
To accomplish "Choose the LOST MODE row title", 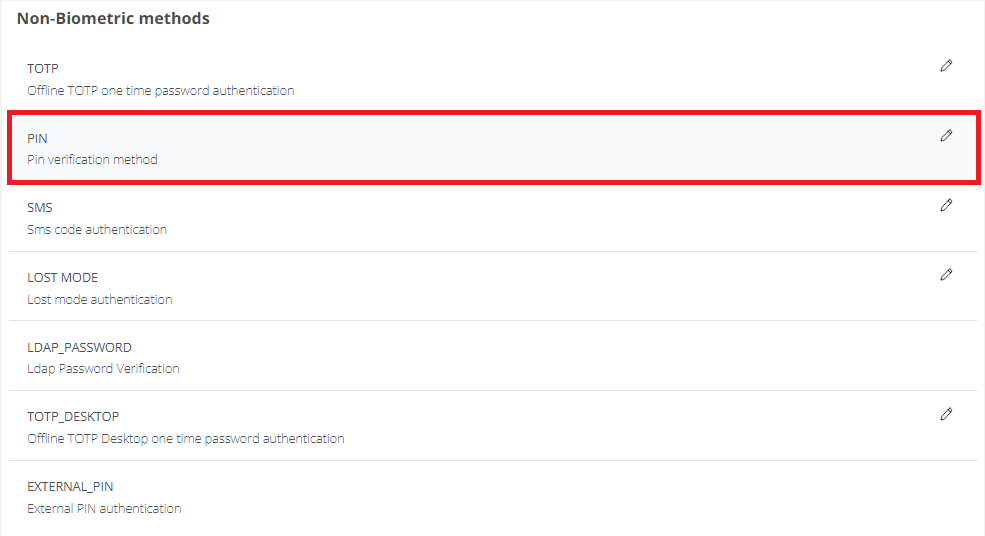I will [x=62, y=278].
